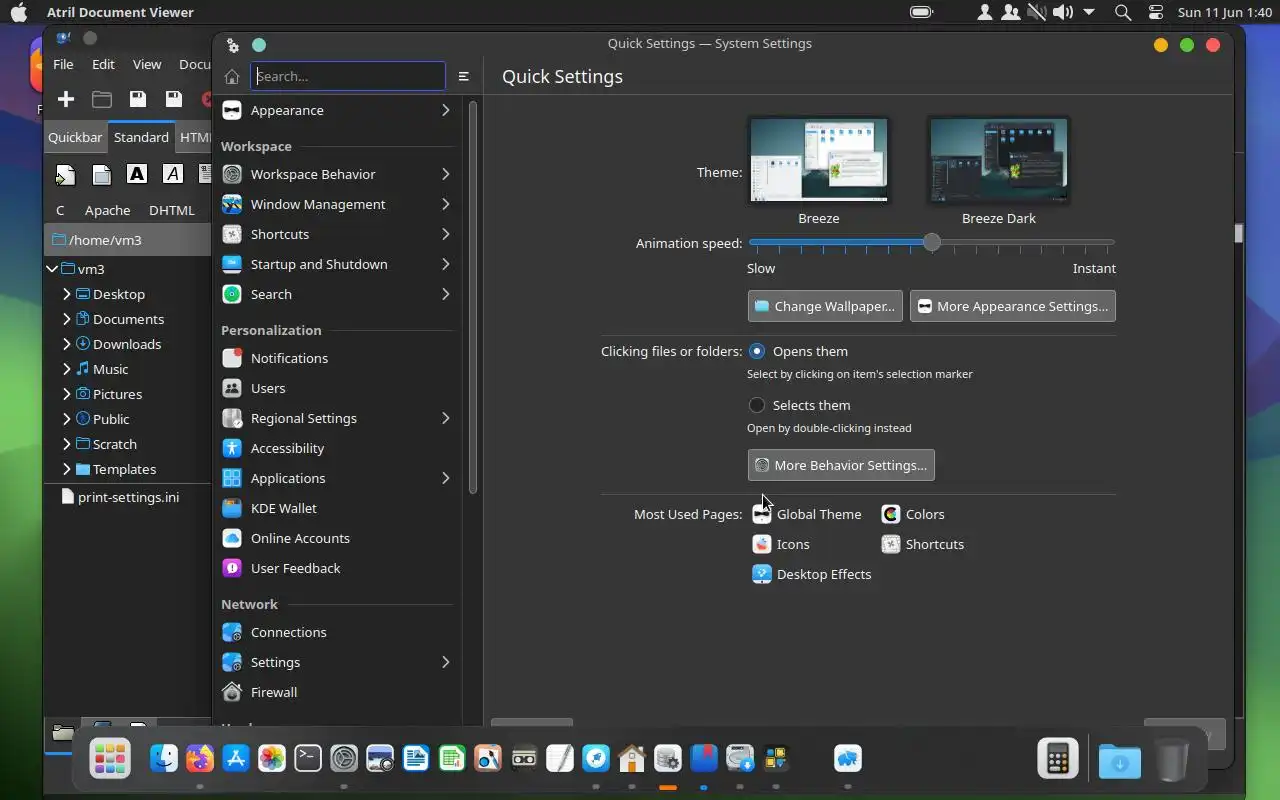1280x800 pixels.
Task: Open Desktop Effects under Most Used Pages
Action: pos(812,574)
